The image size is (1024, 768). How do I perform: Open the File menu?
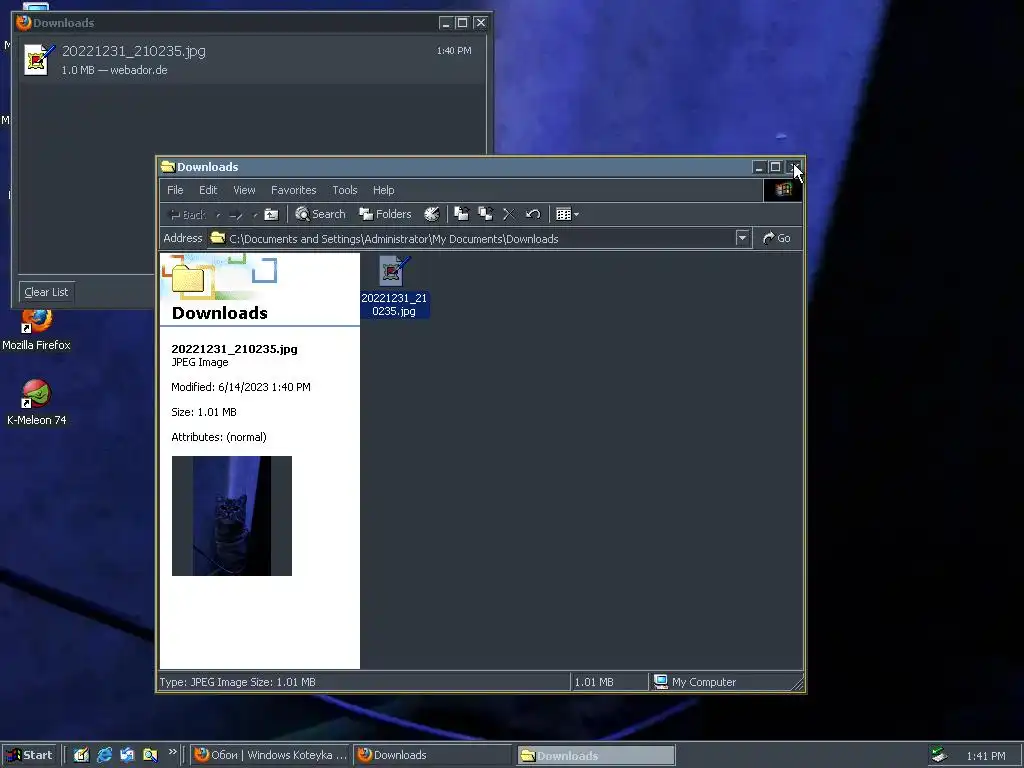[x=175, y=190]
